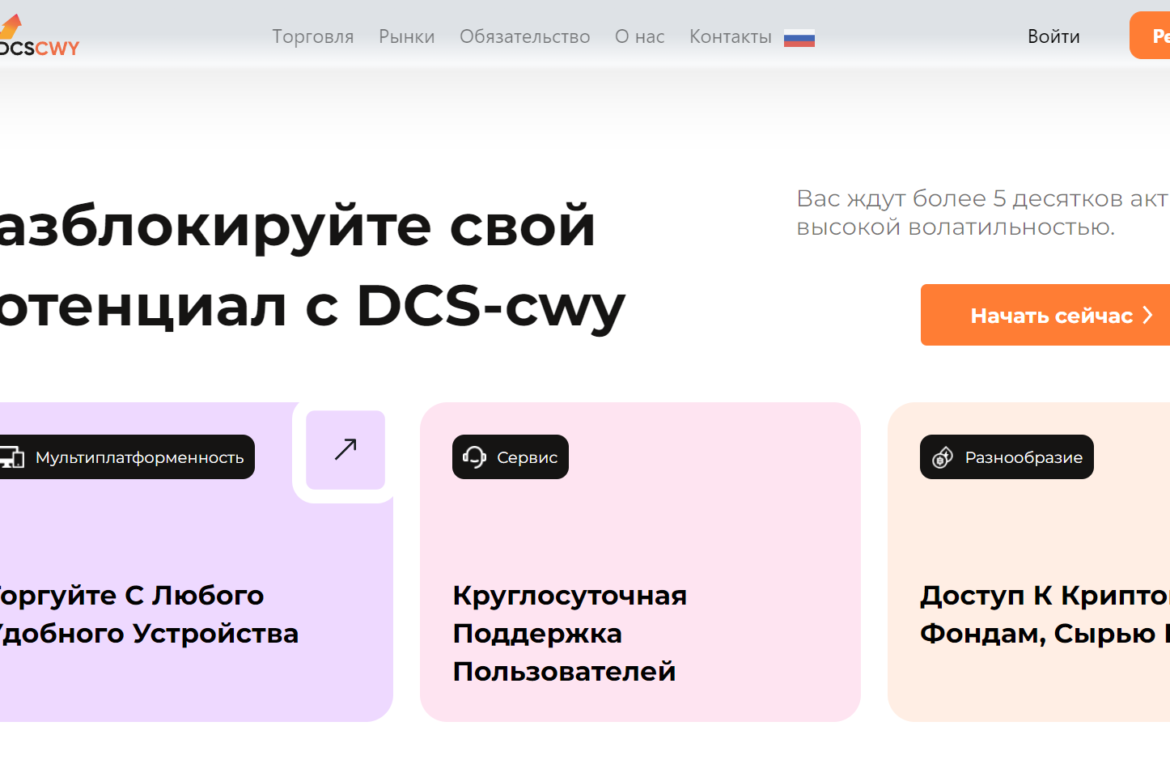Click the diagonal arrow icon on purple card
This screenshot has width=1170, height=760.
pos(345,450)
